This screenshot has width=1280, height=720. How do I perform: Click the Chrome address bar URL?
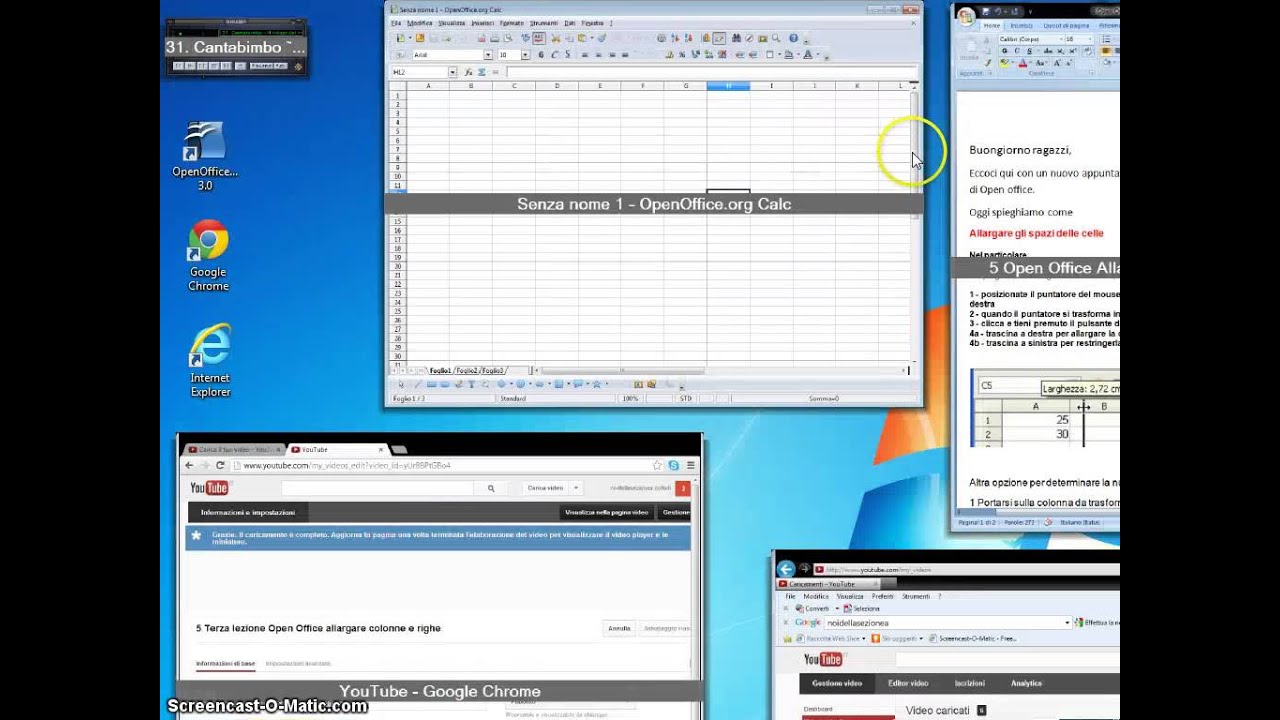[347, 465]
